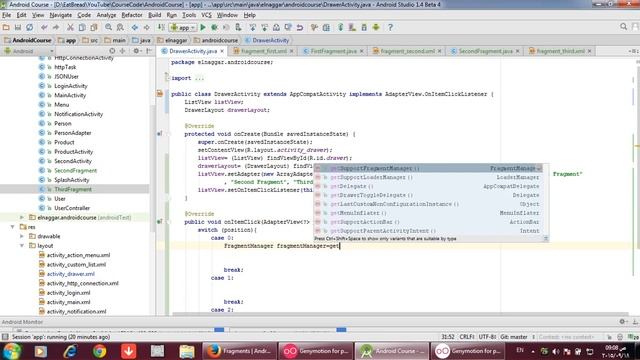
Task: Choose getMenuInflater() completion suggestion
Action: [427, 213]
